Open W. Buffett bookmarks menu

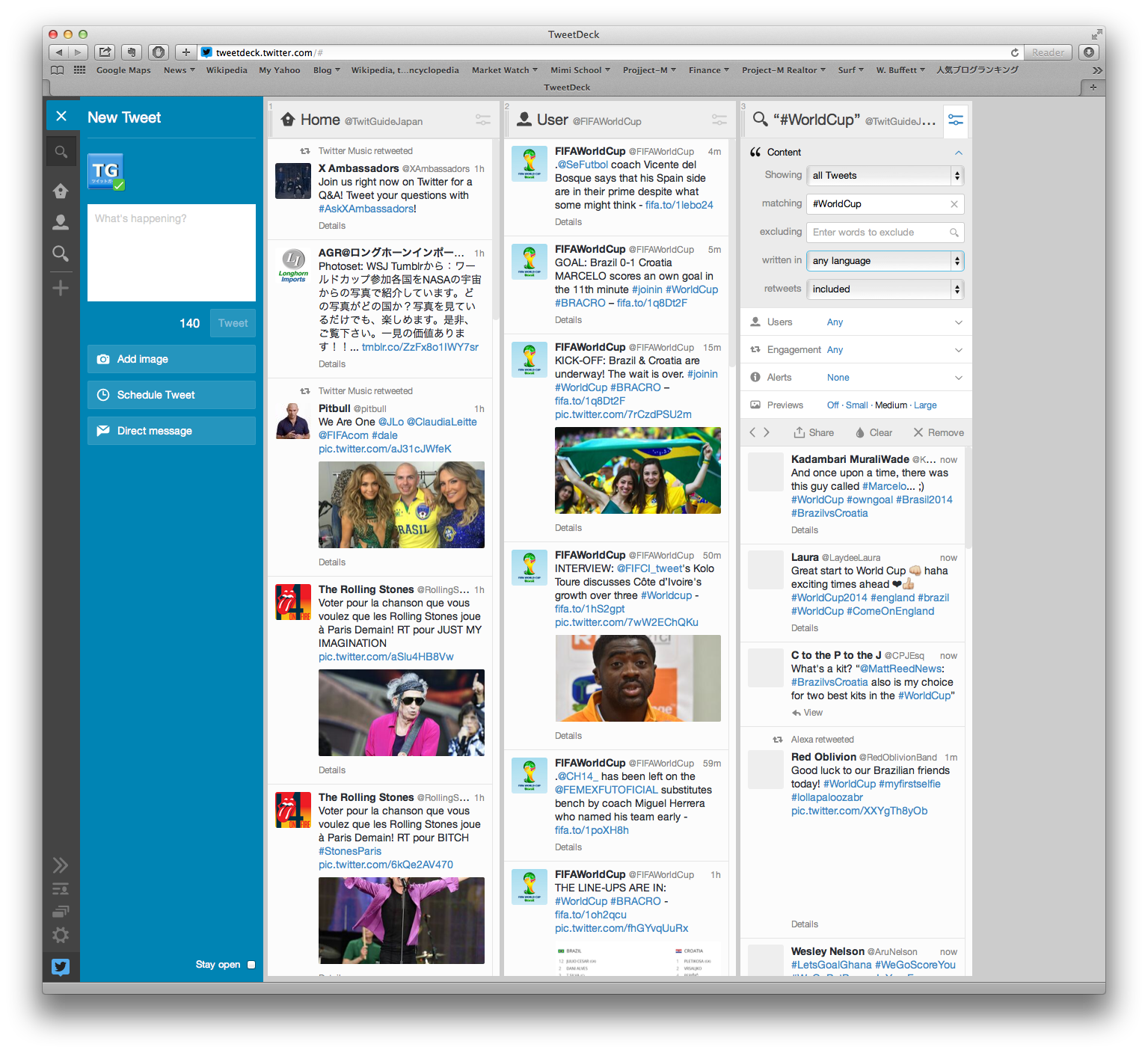pos(900,70)
